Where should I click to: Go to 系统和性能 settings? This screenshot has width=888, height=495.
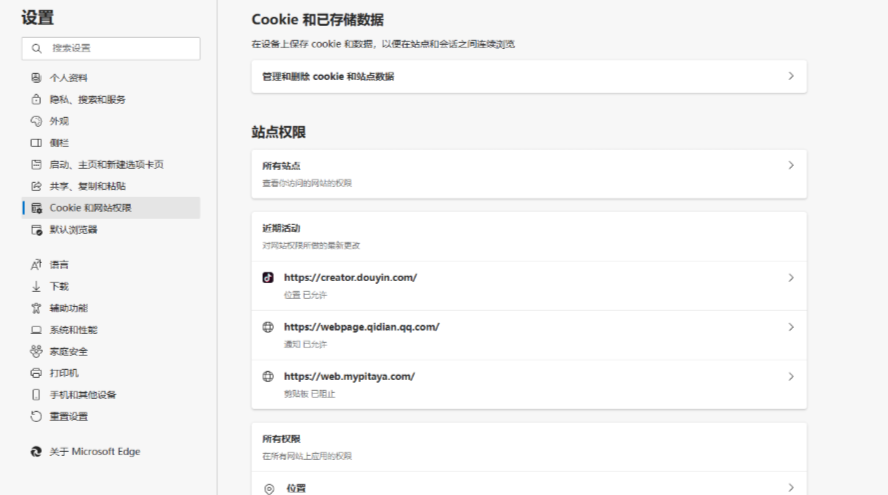point(80,330)
